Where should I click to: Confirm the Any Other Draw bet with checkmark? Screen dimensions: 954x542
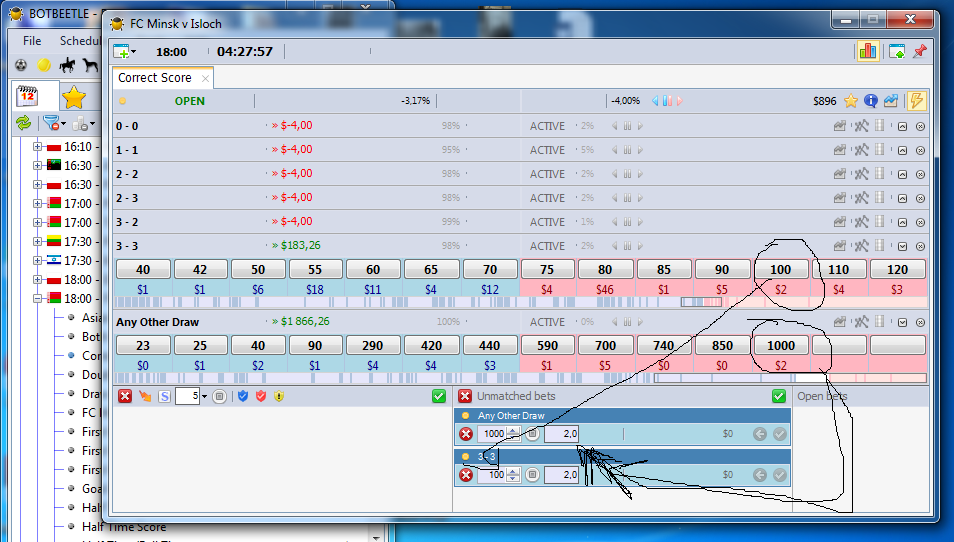(779, 434)
